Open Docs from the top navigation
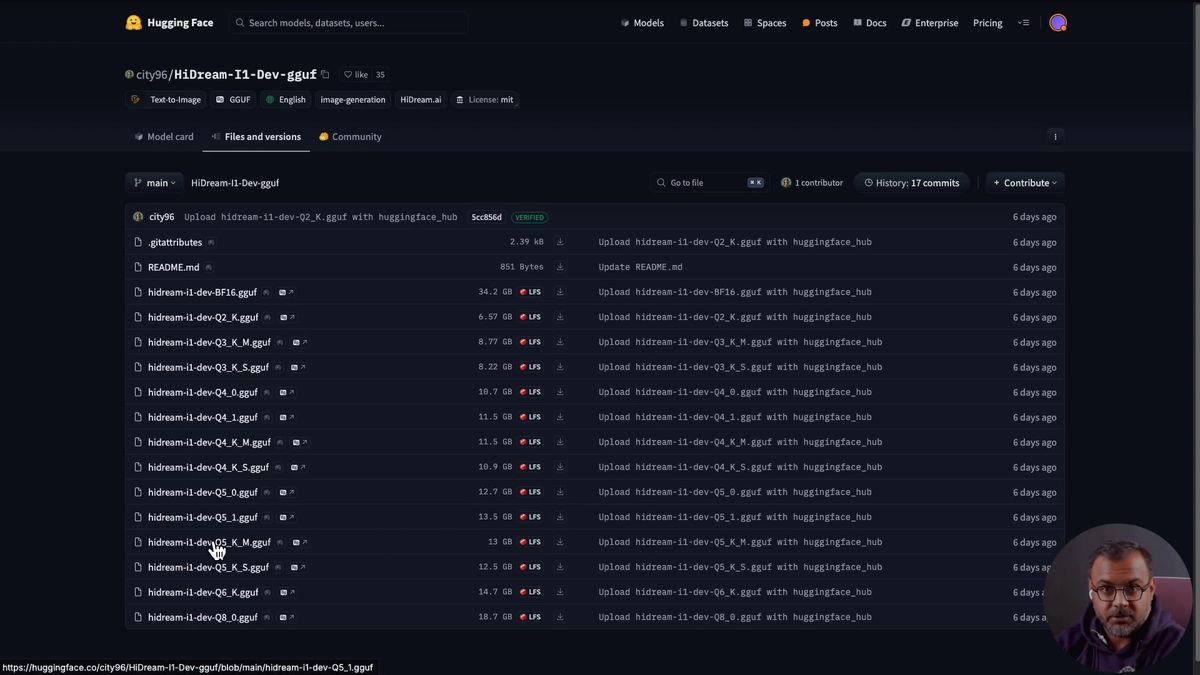Screen dimensions: 1200x675 click(870, 22)
